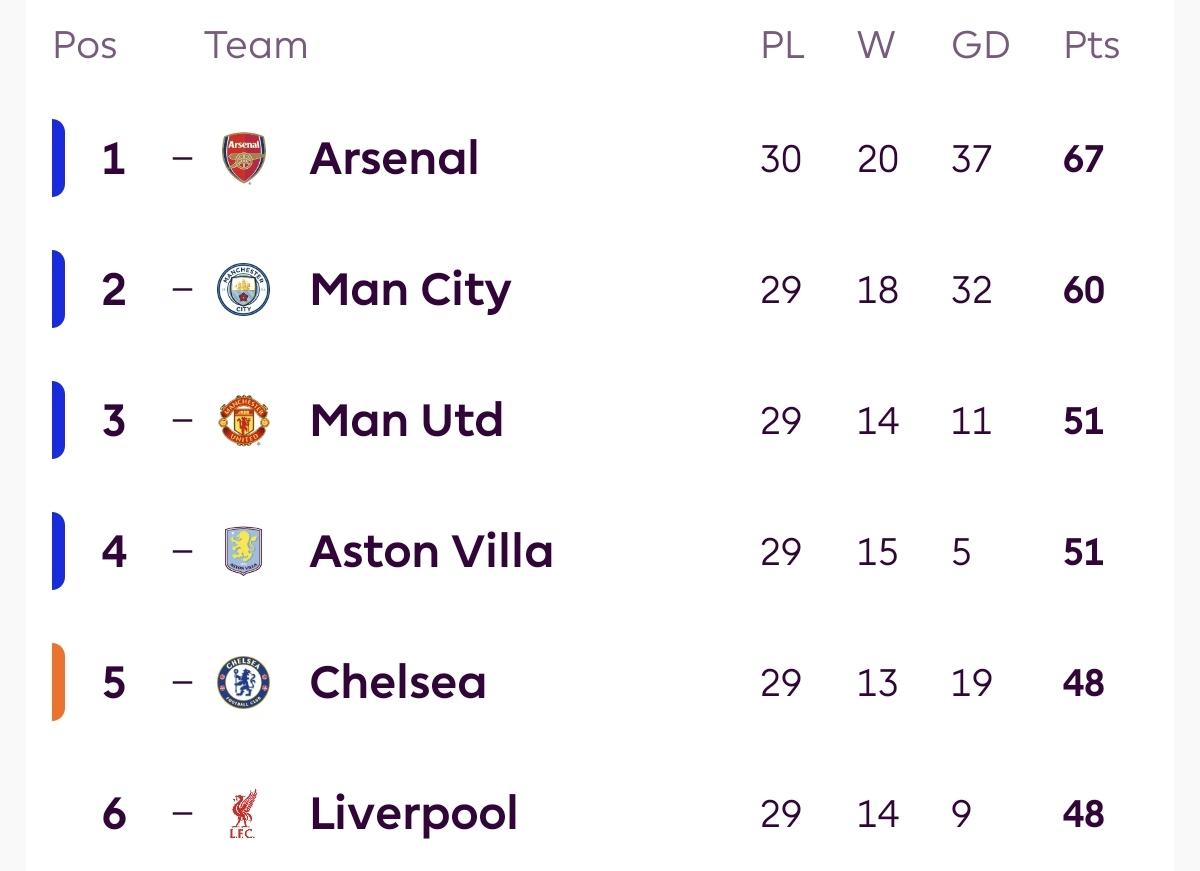This screenshot has height=871, width=1200.
Task: Open the Arsenal team link
Action: (394, 159)
